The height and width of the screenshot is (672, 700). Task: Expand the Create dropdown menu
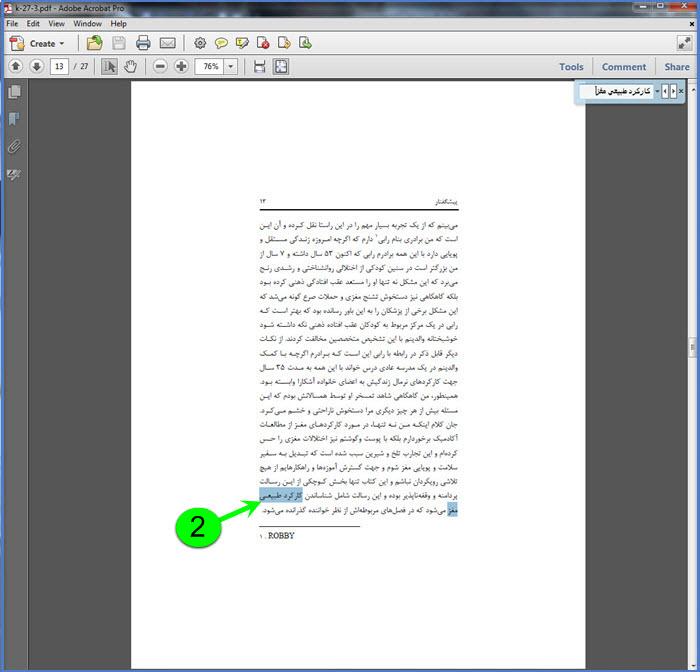61,43
